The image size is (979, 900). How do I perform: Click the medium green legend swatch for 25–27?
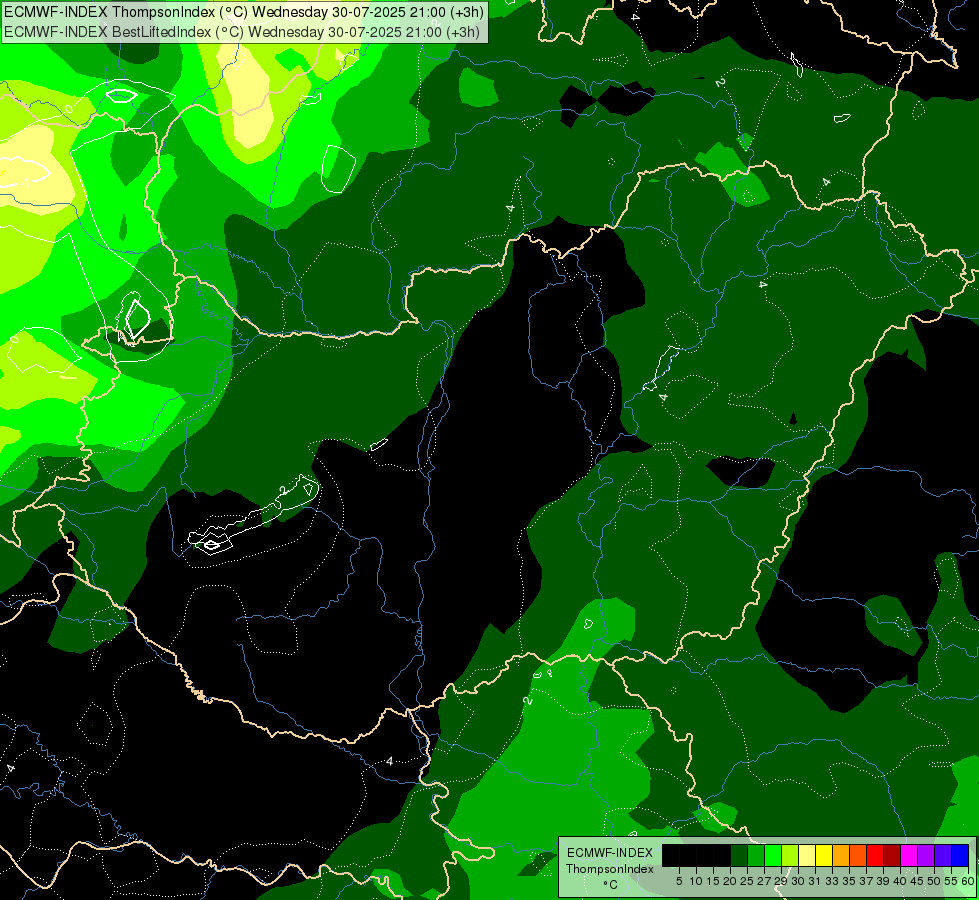point(756,855)
